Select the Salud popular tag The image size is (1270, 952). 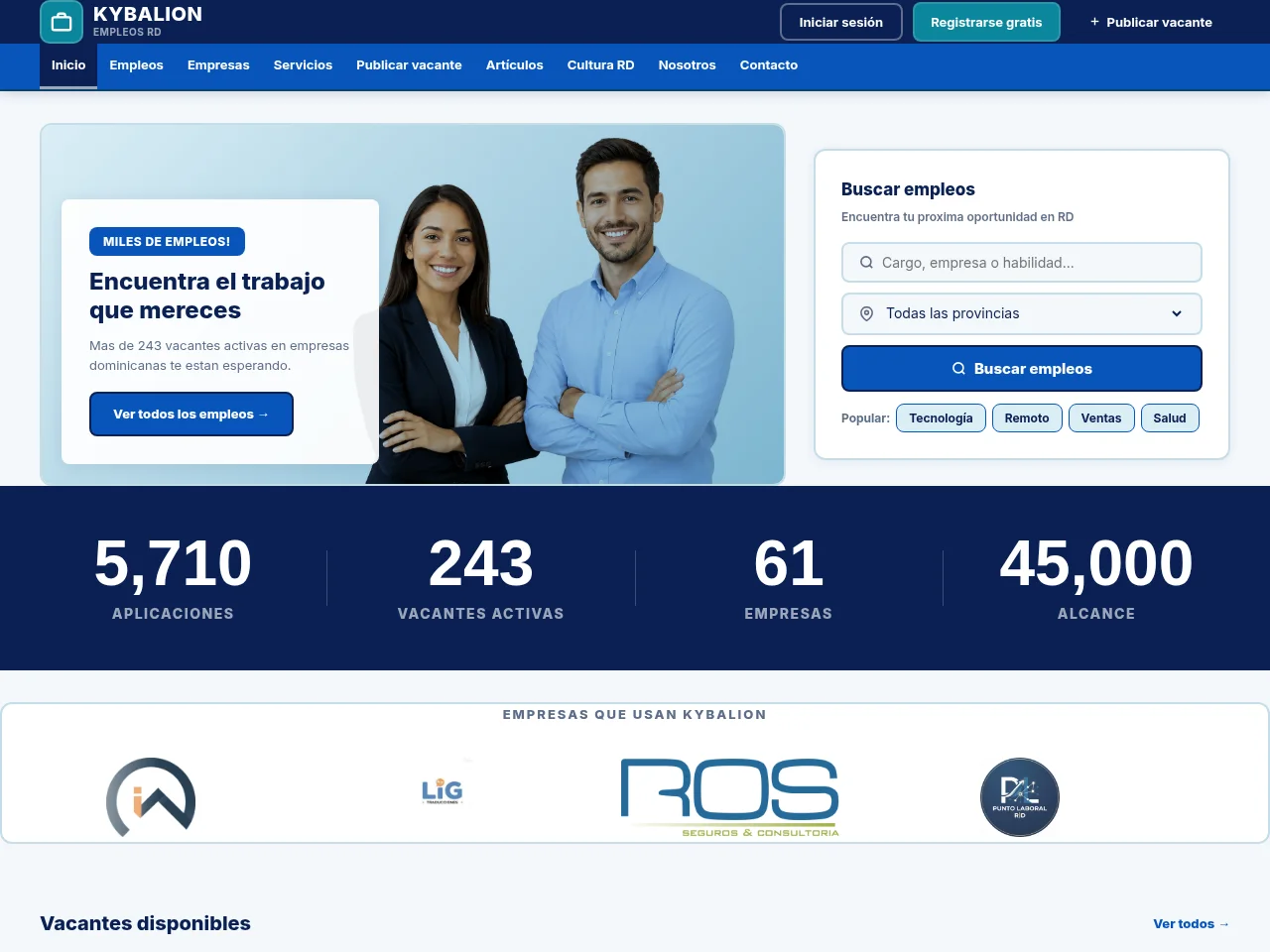pos(1170,418)
